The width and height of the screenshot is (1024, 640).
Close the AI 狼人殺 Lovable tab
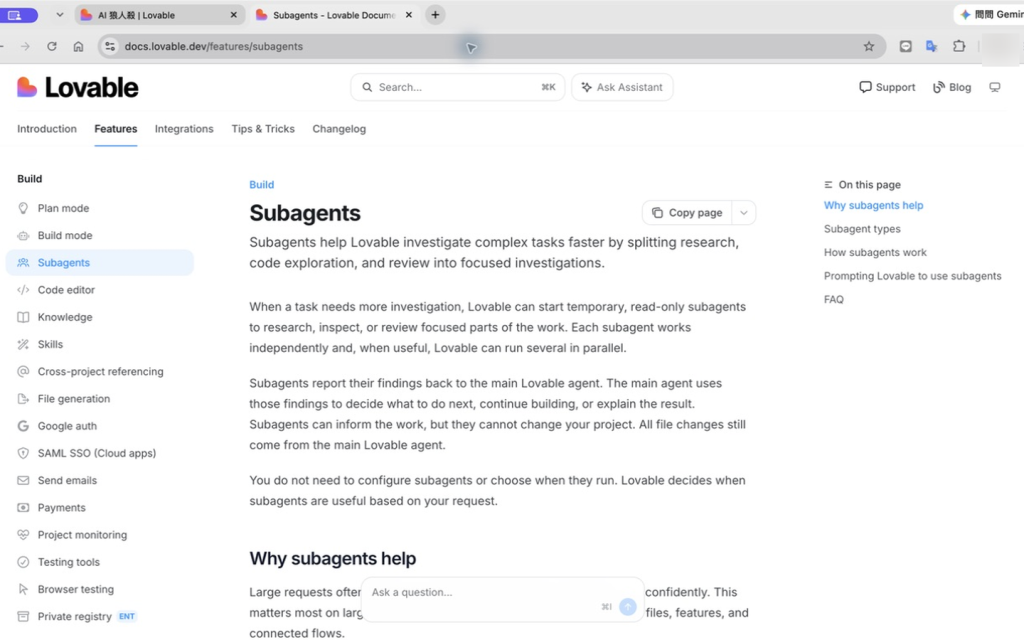pyautogui.click(x=234, y=15)
